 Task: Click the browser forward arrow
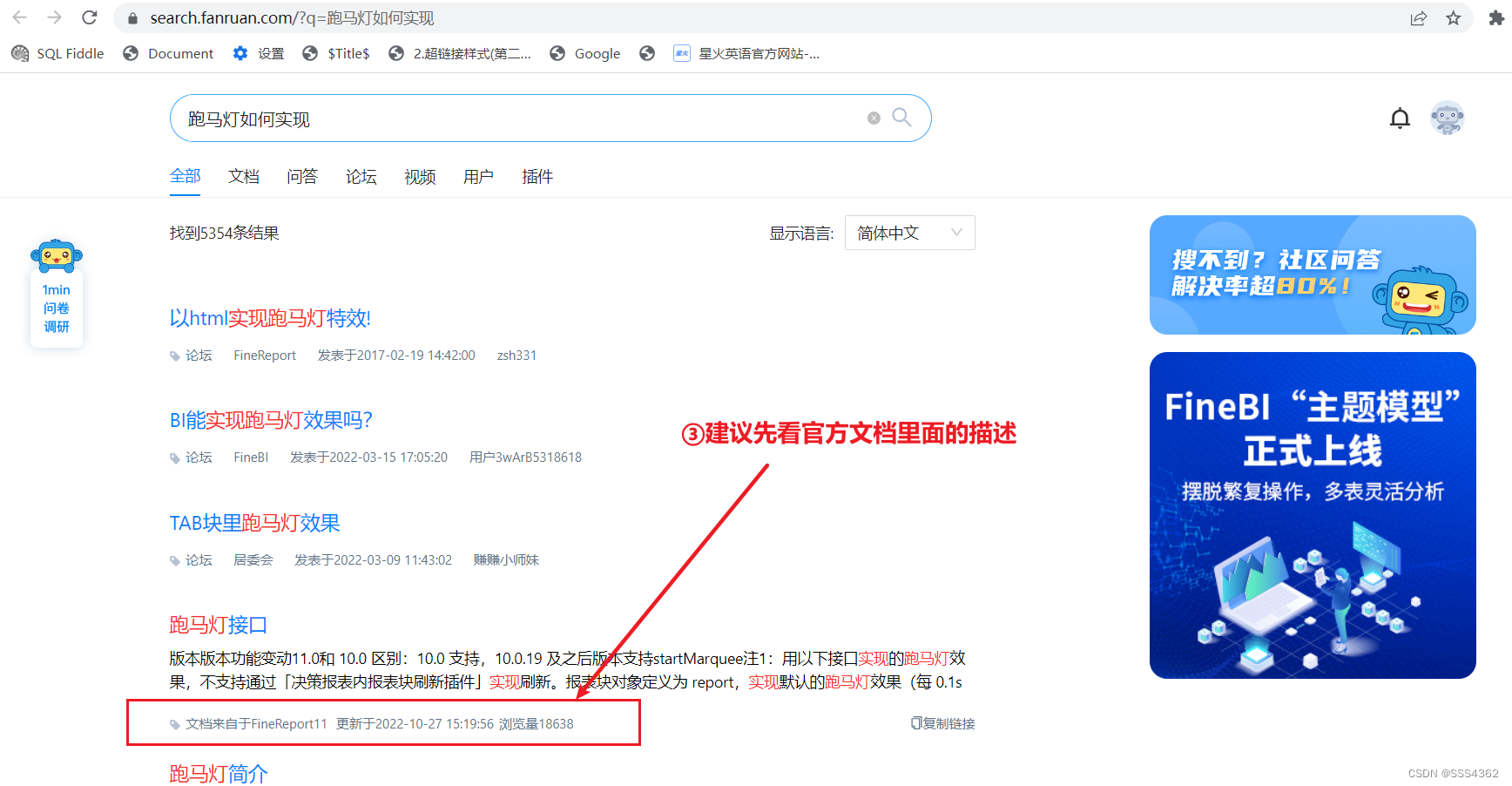(x=54, y=17)
